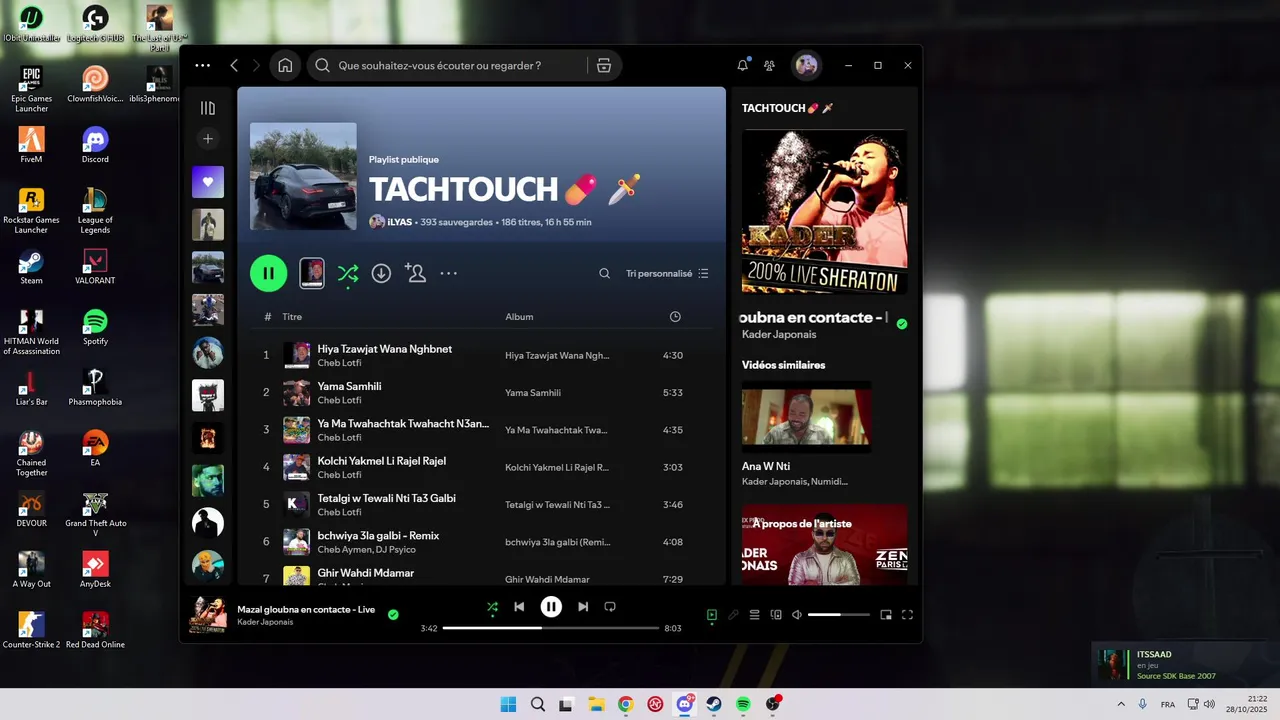Open the now-playing video preview next to shuffle
Viewport: 1280px width, 720px height.
click(x=312, y=273)
